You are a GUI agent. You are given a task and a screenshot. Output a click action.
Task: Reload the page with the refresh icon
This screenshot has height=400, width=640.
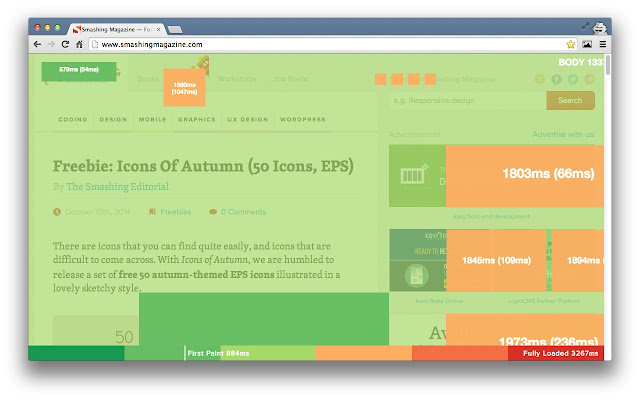coord(65,44)
